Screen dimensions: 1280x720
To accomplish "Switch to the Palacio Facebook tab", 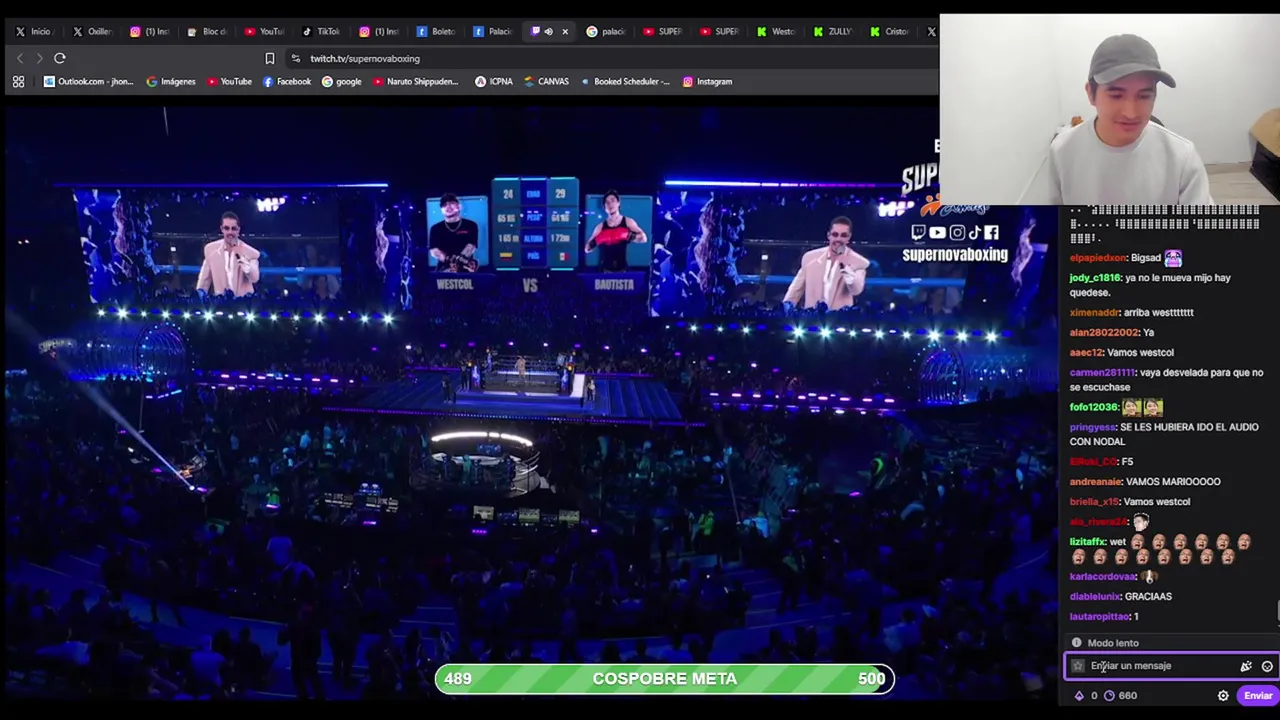I will [x=492, y=31].
